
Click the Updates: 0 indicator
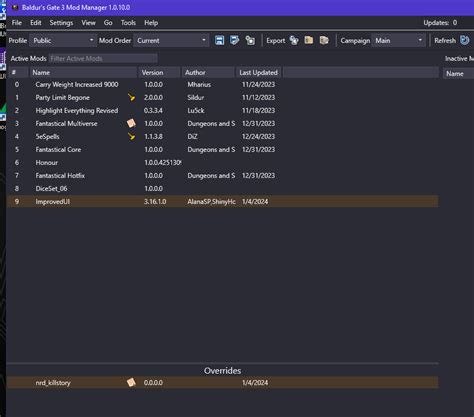click(x=440, y=23)
